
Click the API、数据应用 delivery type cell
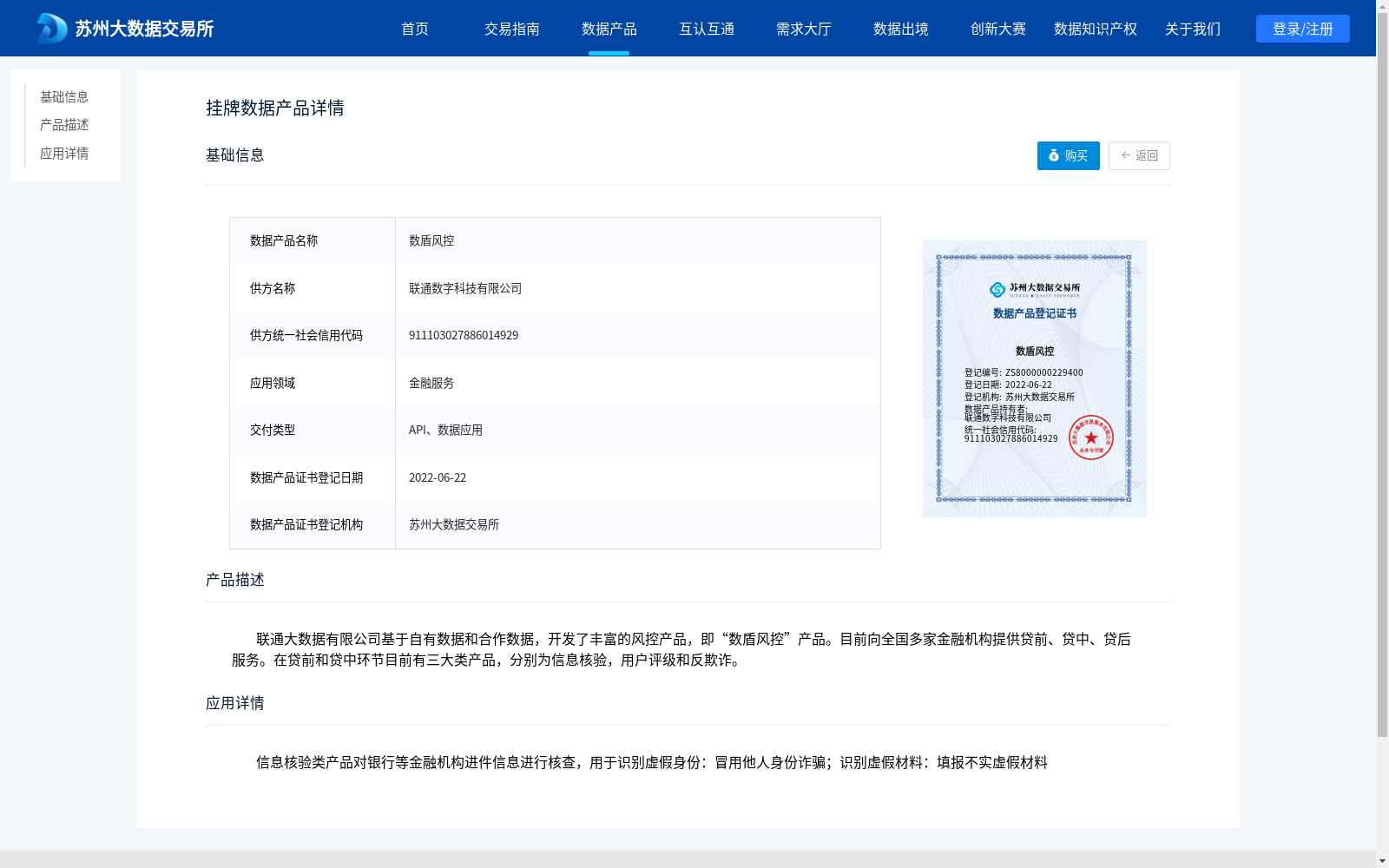pos(637,431)
